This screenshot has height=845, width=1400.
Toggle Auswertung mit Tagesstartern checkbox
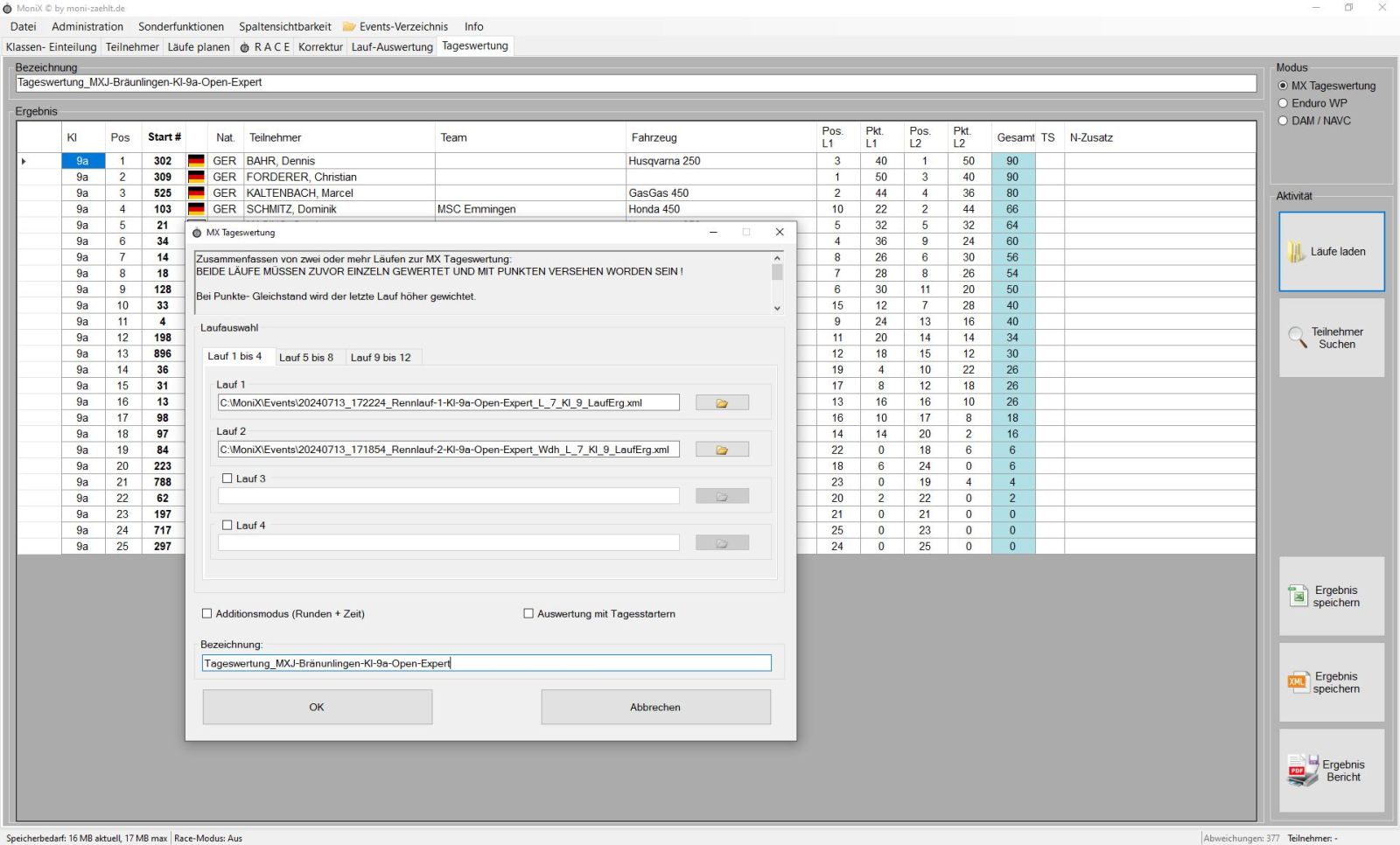[x=528, y=614]
